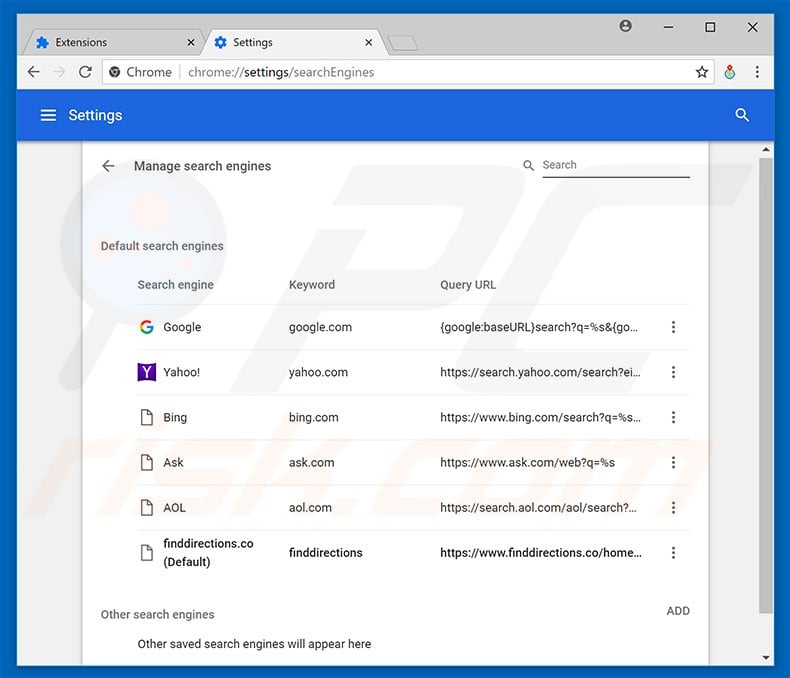The height and width of the screenshot is (678, 790).
Task: Open more actions for Google
Action: point(673,327)
